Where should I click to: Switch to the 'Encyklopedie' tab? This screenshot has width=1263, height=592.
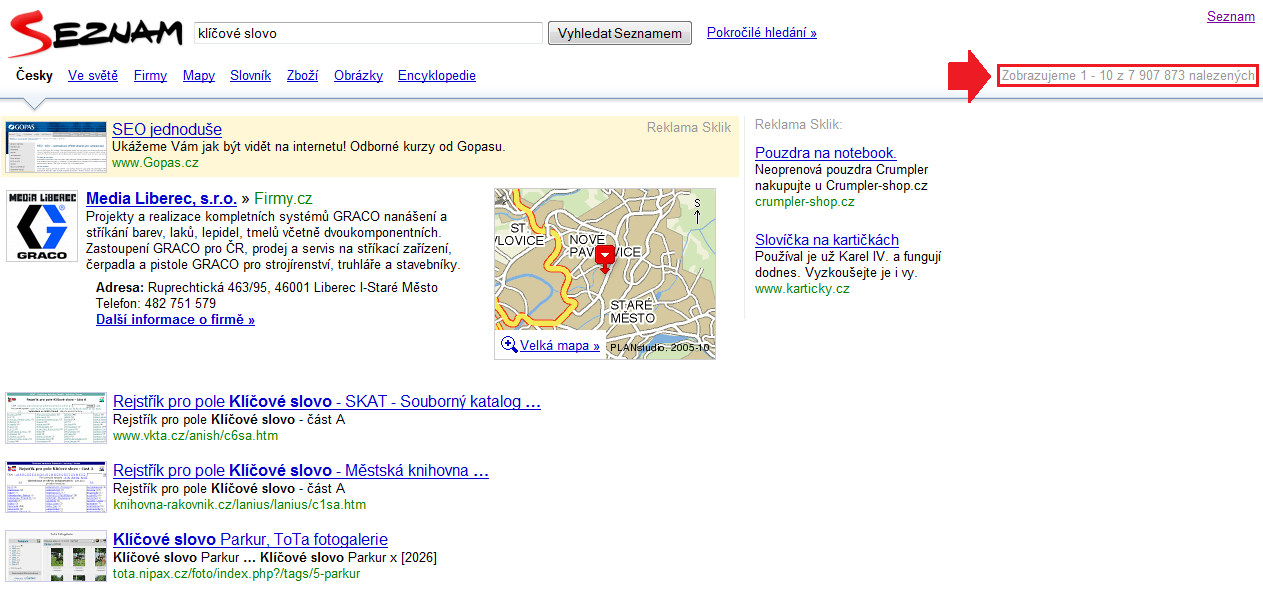pos(437,75)
